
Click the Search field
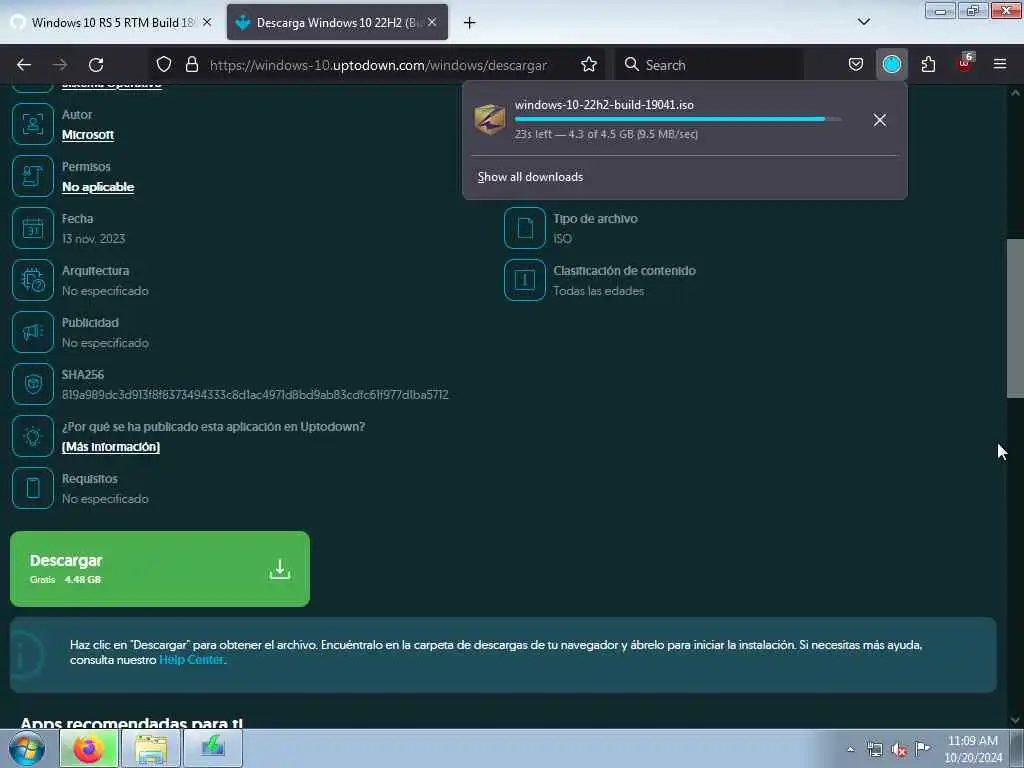coord(711,65)
